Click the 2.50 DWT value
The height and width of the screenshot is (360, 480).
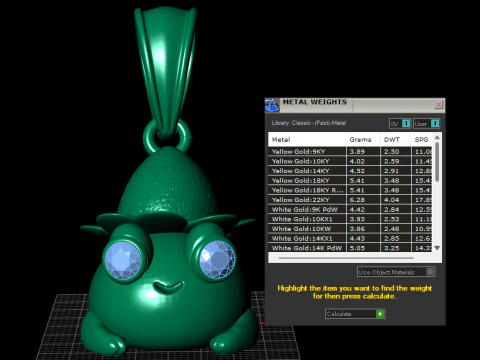pyautogui.click(x=391, y=151)
